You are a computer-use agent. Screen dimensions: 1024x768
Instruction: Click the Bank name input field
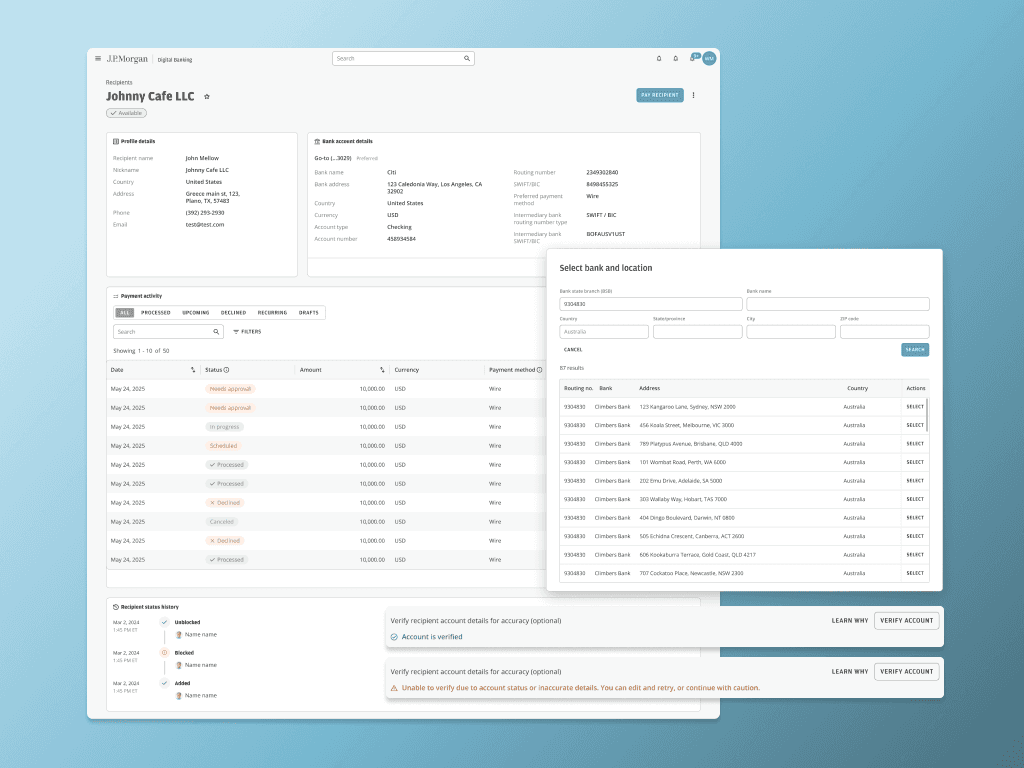(x=838, y=304)
